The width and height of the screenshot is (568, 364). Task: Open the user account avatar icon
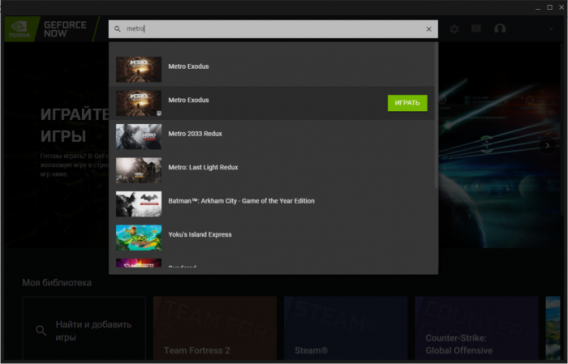point(500,29)
